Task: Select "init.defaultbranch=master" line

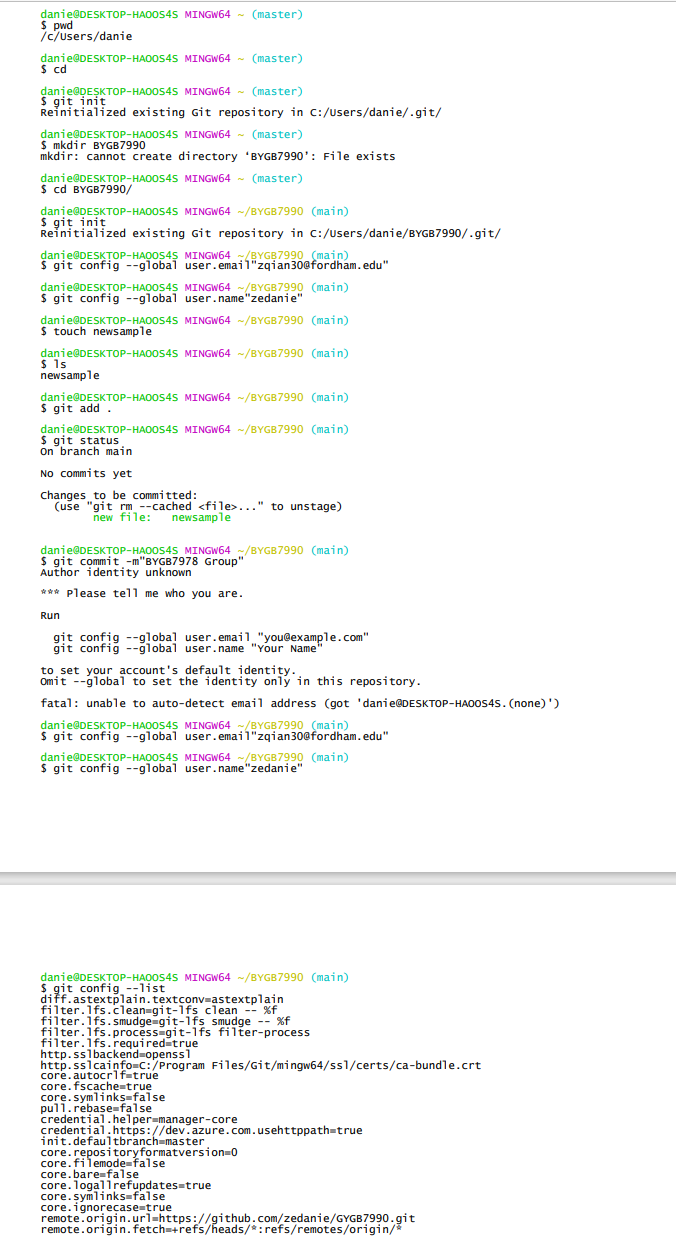Action: tap(122, 1141)
